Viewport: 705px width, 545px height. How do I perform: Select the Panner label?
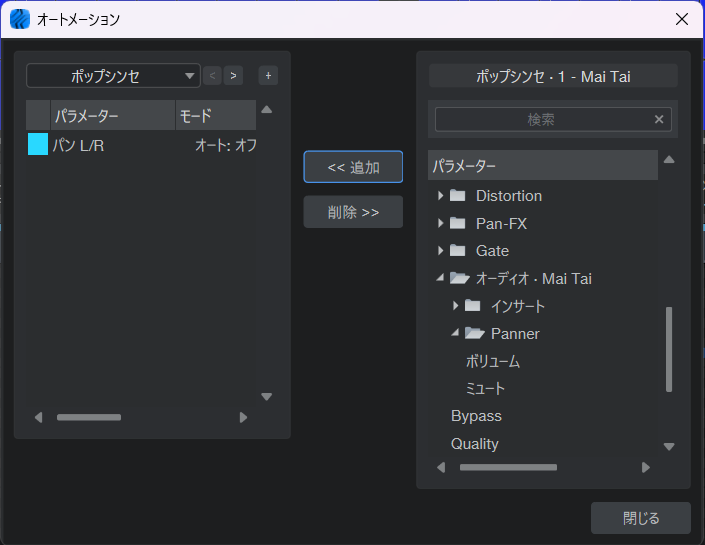click(x=515, y=334)
